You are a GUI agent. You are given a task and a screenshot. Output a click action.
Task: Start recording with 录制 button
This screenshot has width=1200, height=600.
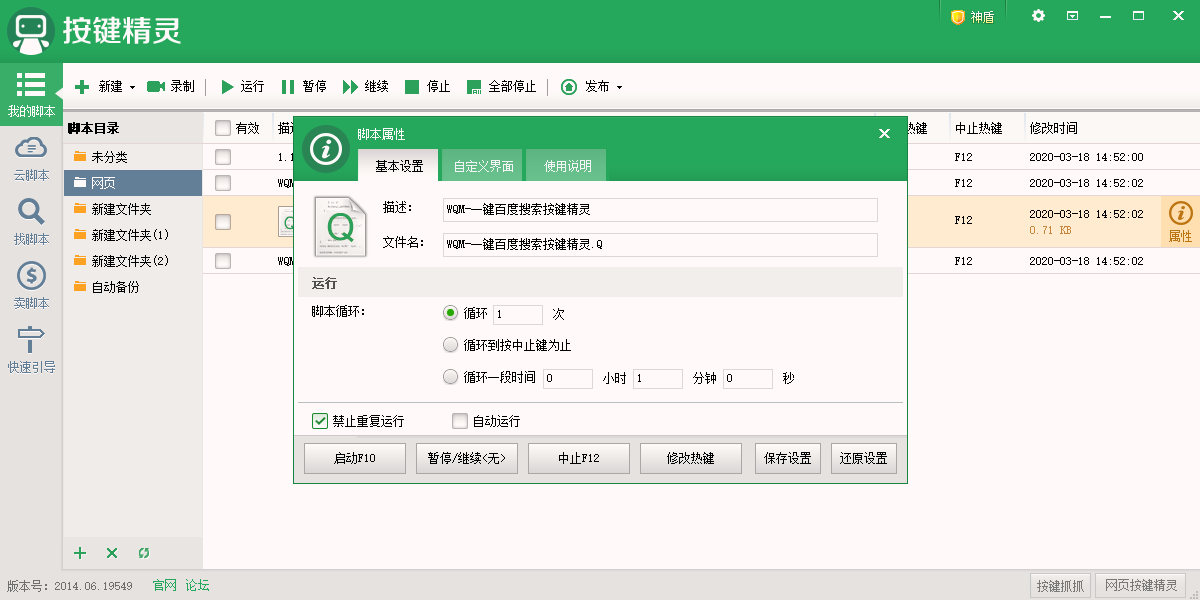(171, 87)
